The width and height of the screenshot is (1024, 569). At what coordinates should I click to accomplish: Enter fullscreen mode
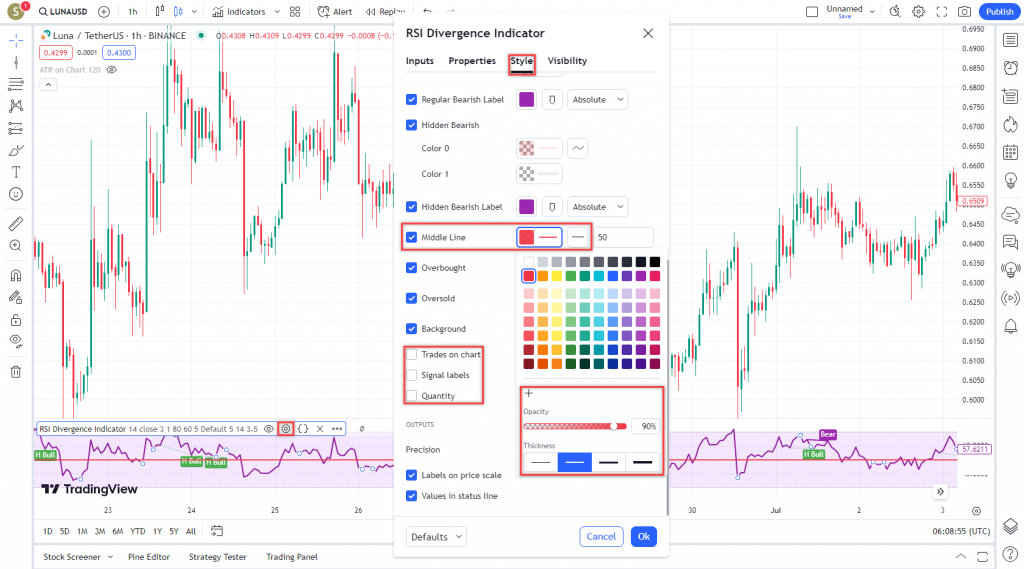click(x=941, y=12)
